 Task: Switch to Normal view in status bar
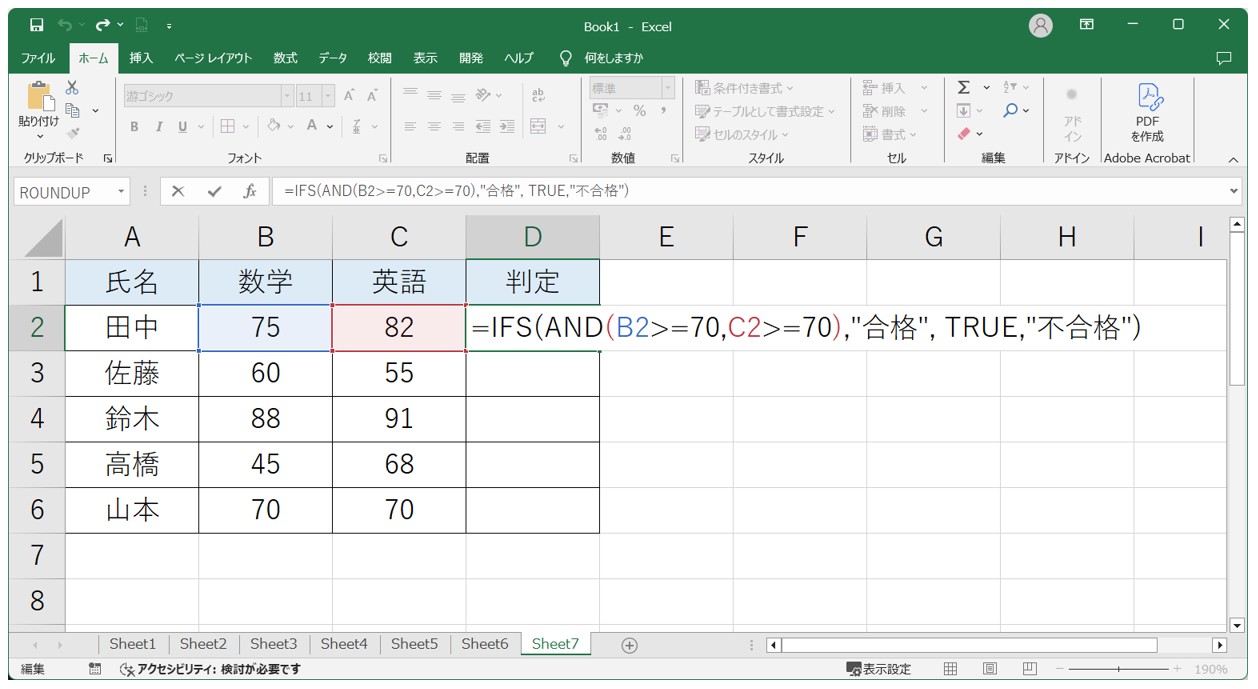[x=951, y=669]
